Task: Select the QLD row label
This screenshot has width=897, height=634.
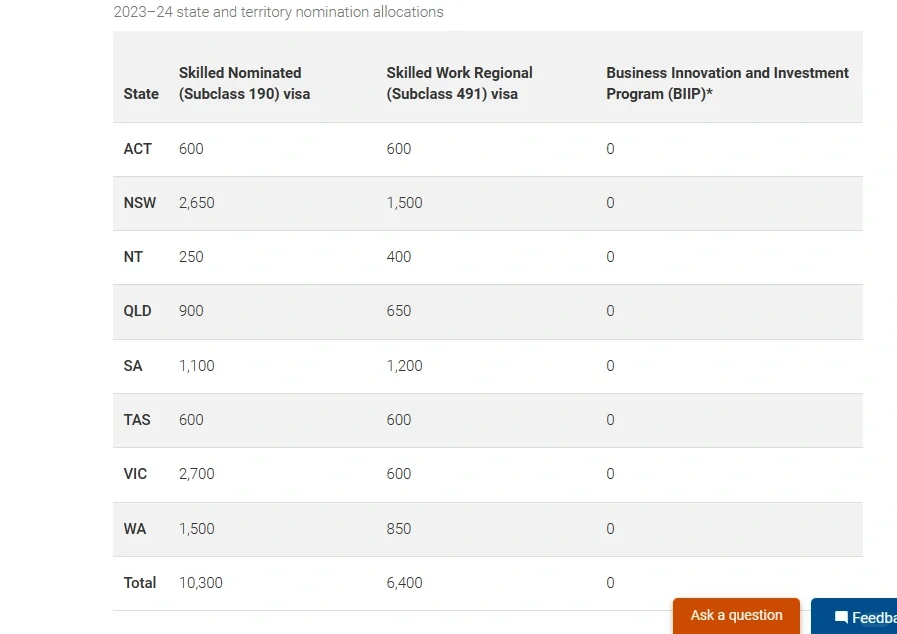Action: (137, 311)
